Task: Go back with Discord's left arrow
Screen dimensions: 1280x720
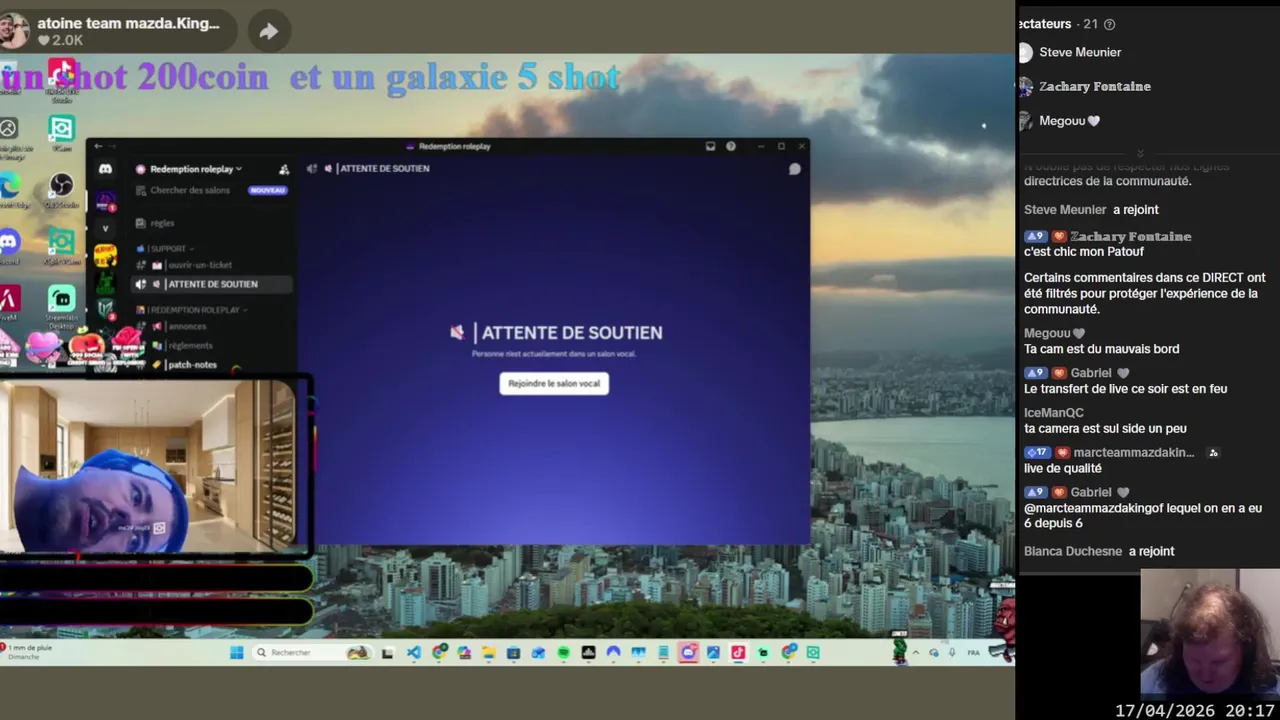Action: point(98,146)
